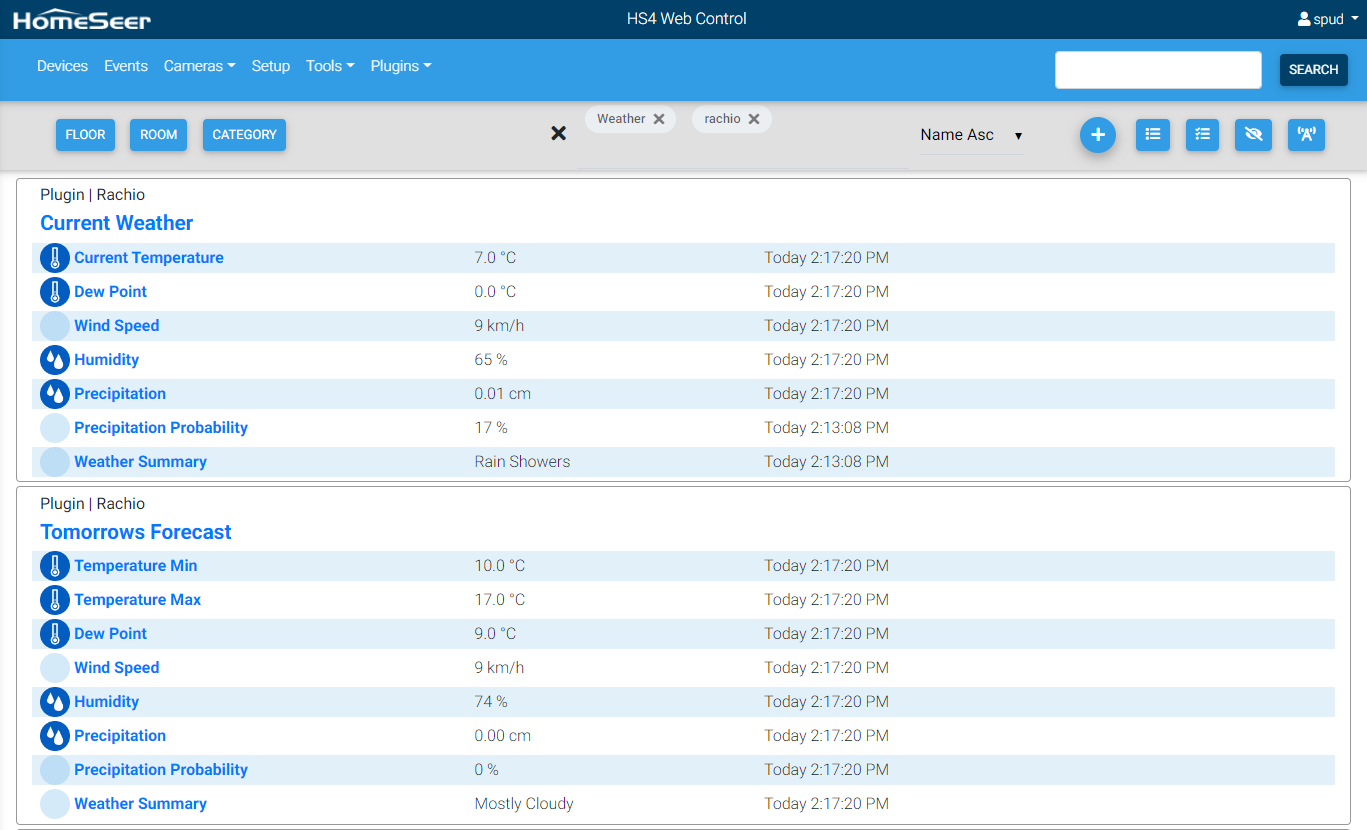
Task: Click inside the search text field
Action: (1157, 70)
